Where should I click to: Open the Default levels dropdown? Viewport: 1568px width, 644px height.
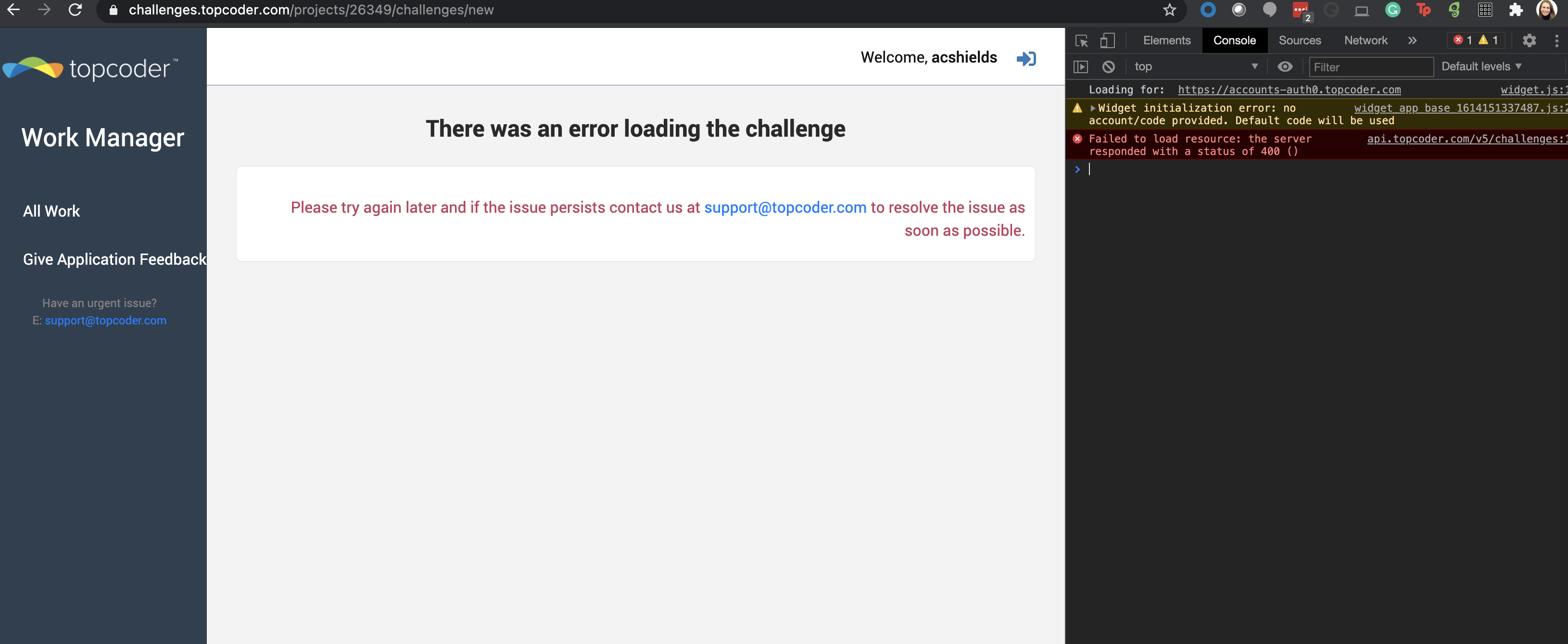pyautogui.click(x=1481, y=66)
